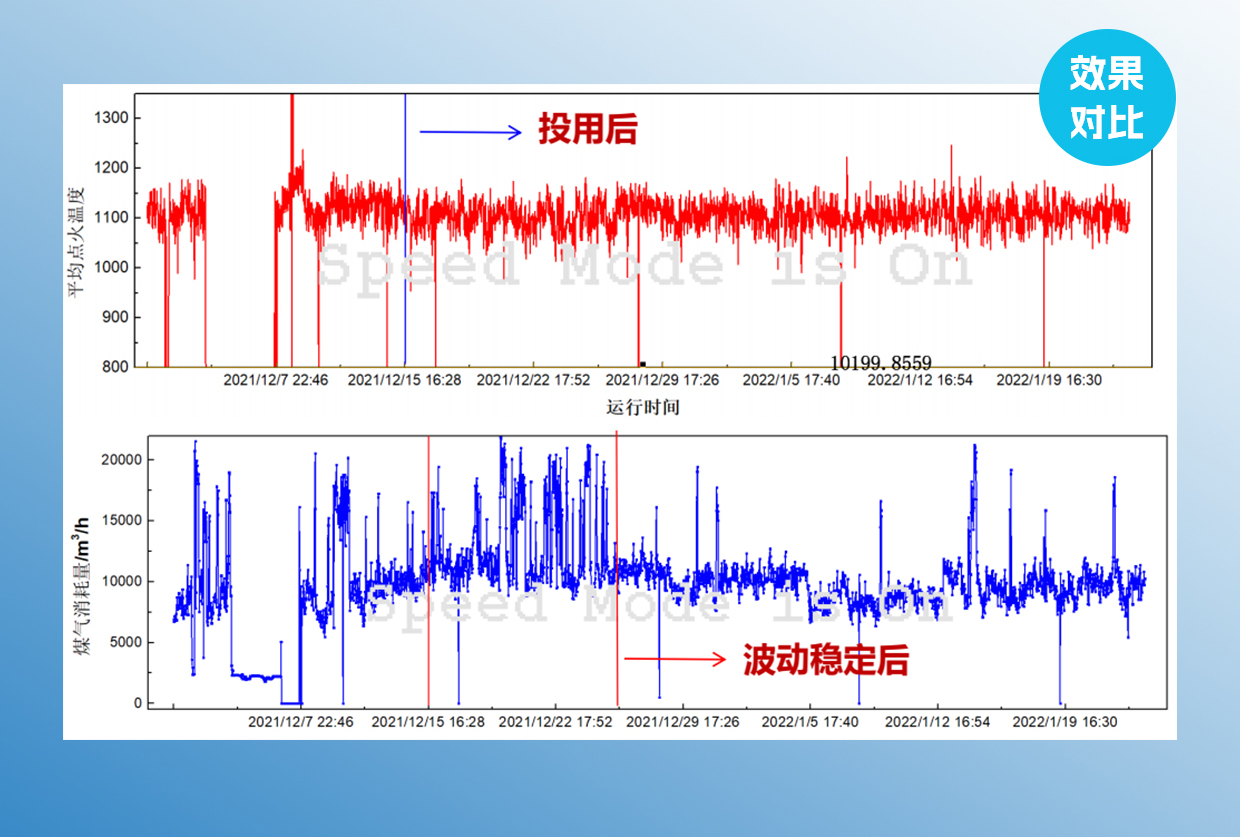Click Speed Mode is On watermark in top chart
Viewport: 1240px width, 837px height.
[644, 267]
